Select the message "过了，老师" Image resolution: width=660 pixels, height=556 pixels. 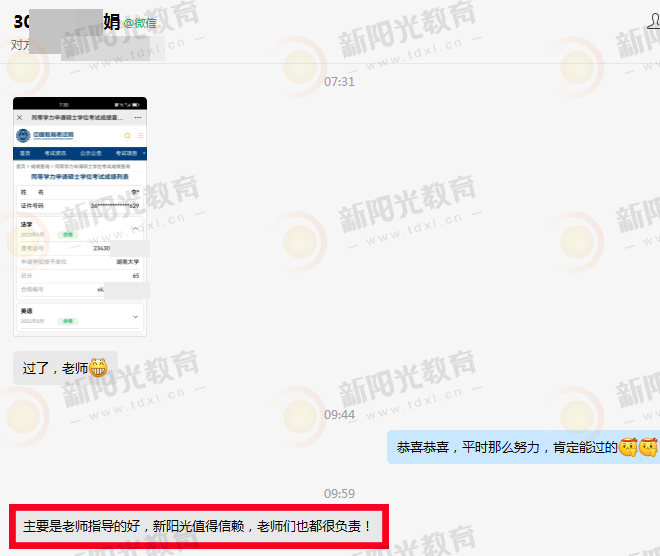coord(65,368)
